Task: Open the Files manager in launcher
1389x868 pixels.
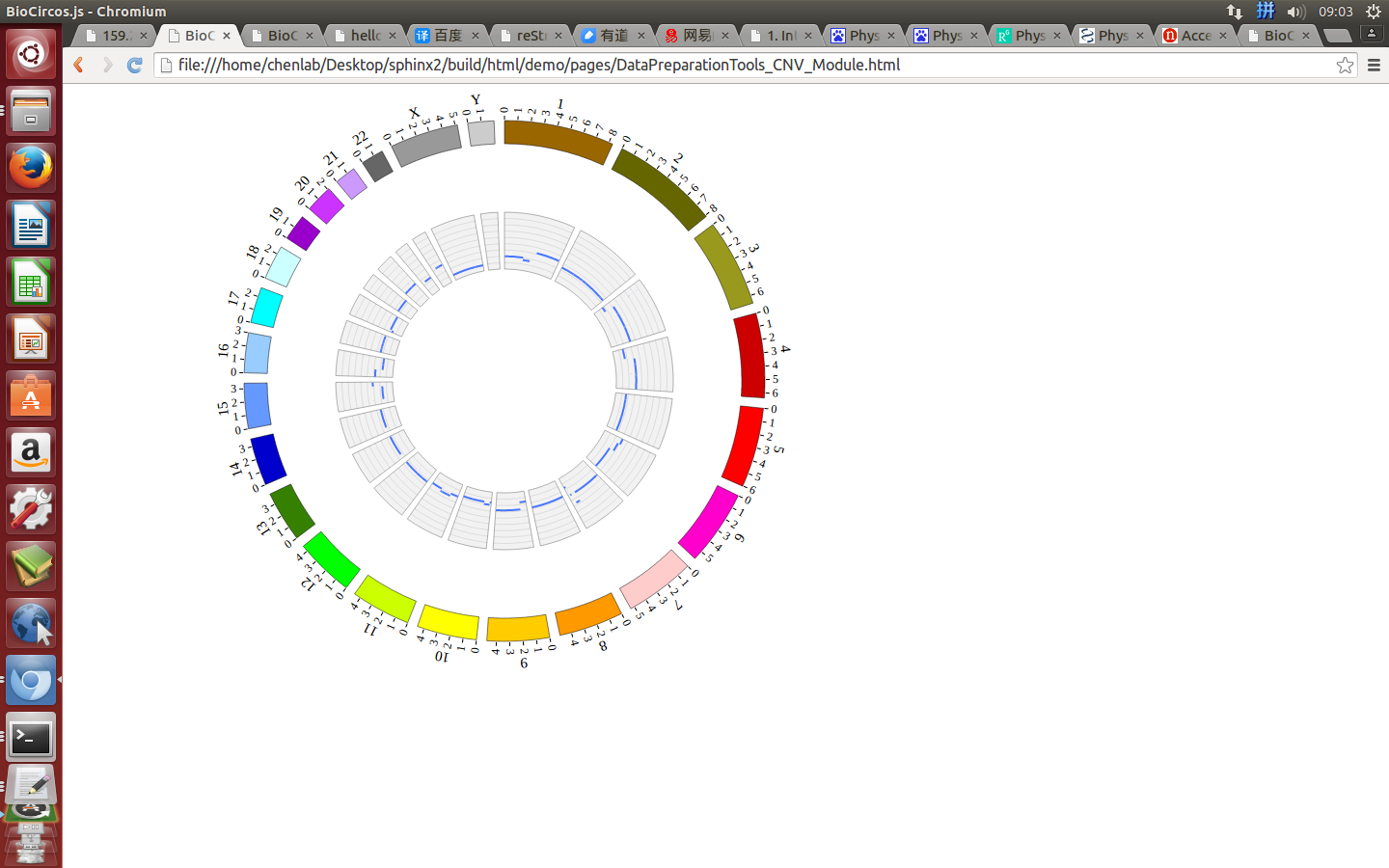Action: coord(31,111)
